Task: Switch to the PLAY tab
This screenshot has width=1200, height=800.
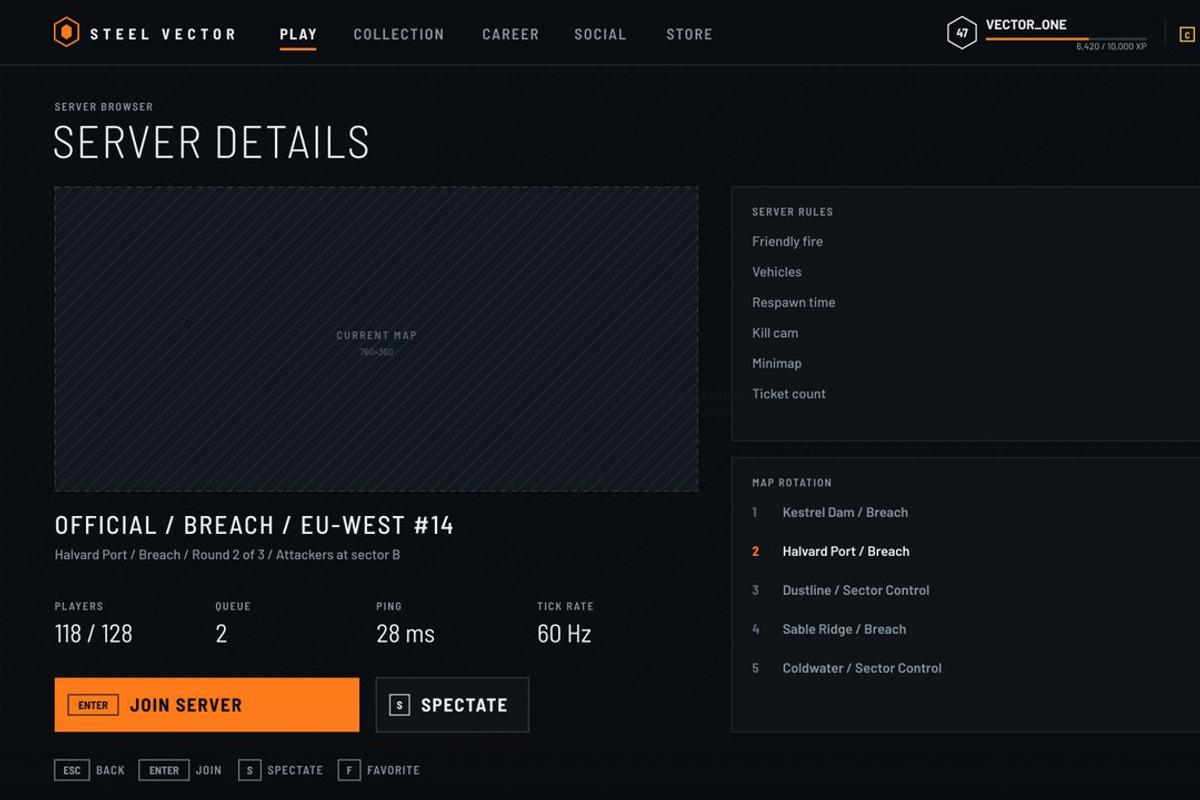Action: (298, 34)
